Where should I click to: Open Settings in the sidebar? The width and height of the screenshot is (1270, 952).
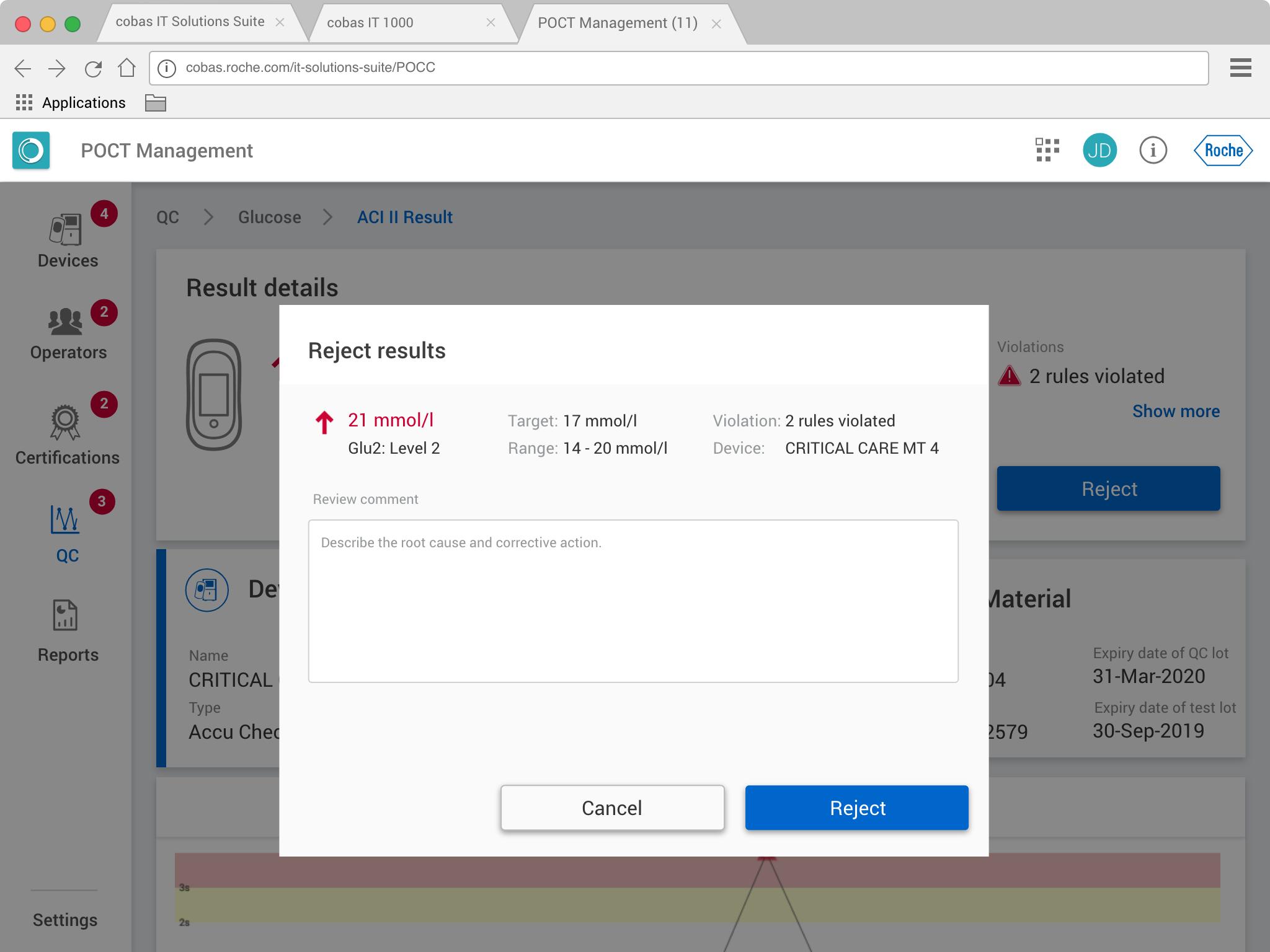(x=65, y=920)
